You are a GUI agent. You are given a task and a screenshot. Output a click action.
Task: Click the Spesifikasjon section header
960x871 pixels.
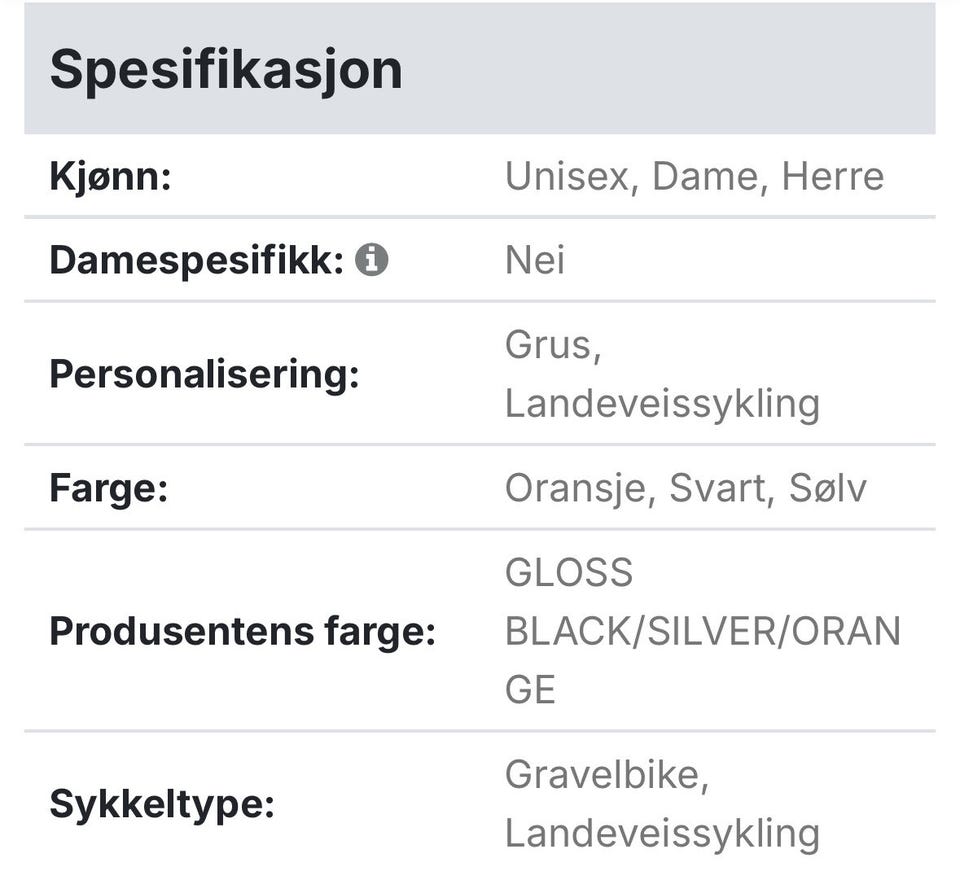click(226, 70)
